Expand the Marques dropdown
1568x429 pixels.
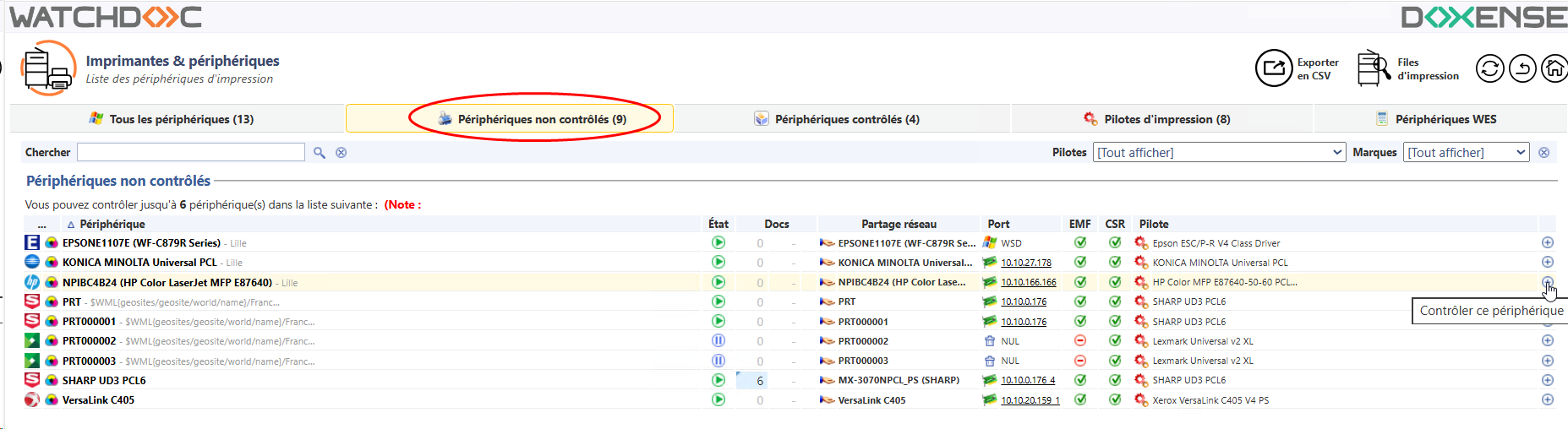tap(1466, 153)
